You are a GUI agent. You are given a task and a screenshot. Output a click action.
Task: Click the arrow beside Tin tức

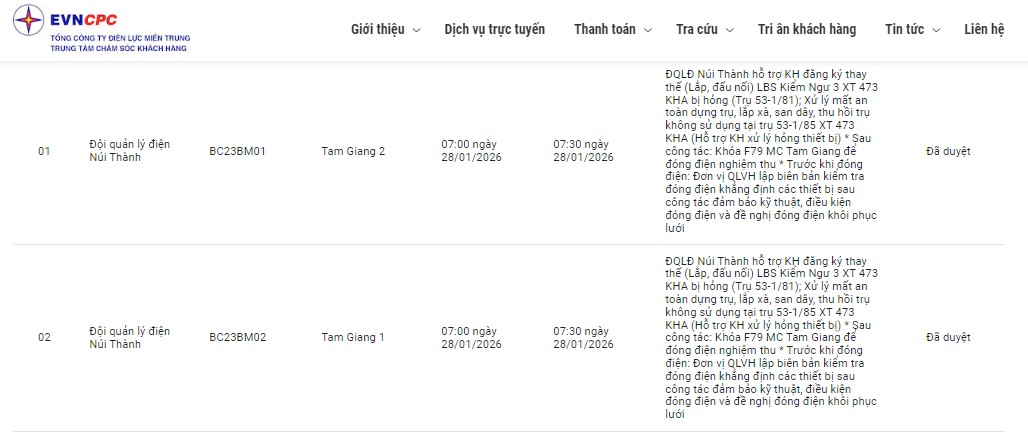[936, 30]
